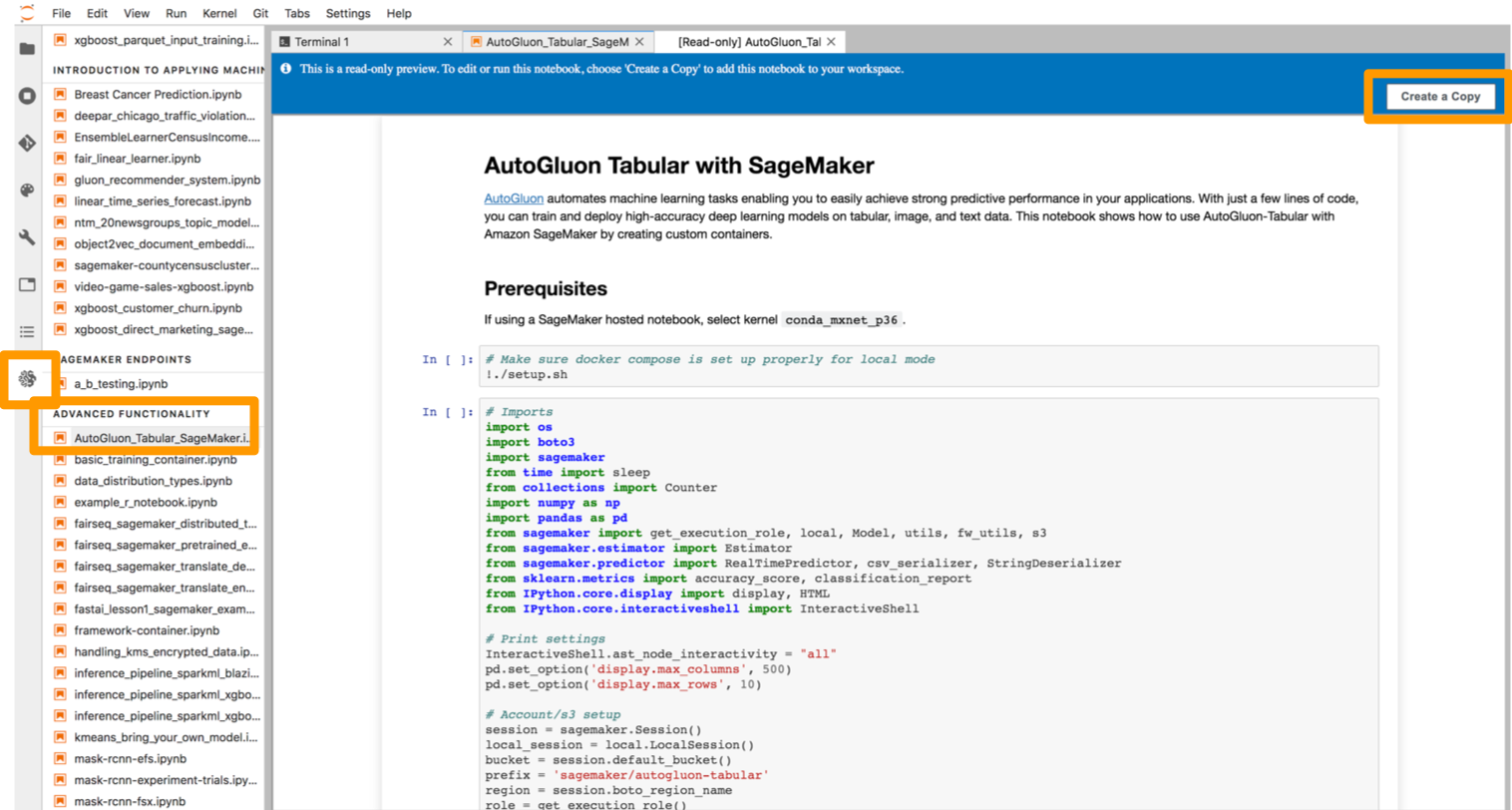Click the notebook icon beside framework-container.ipynb
Screen dimensions: 1512x810
pyautogui.click(x=60, y=630)
